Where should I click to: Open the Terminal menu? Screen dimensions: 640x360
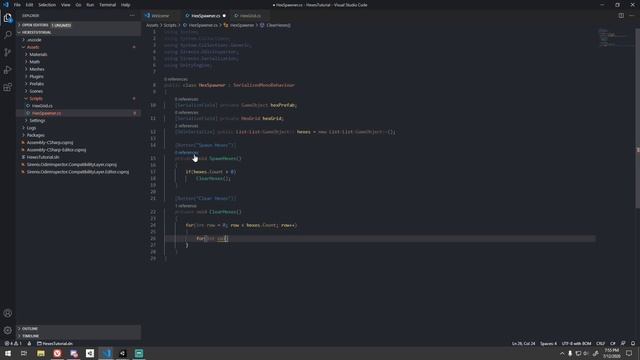[x=107, y=5]
